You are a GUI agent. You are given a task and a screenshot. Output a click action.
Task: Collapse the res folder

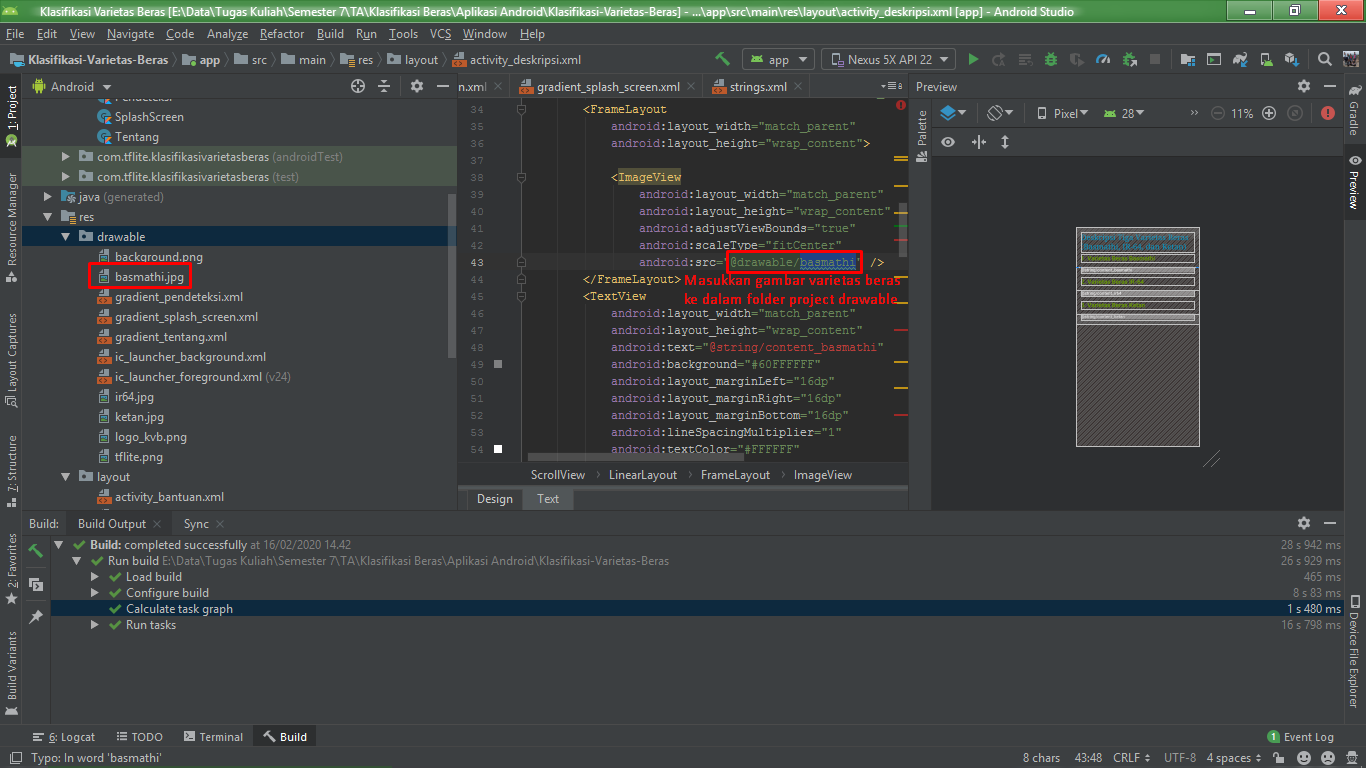point(48,217)
